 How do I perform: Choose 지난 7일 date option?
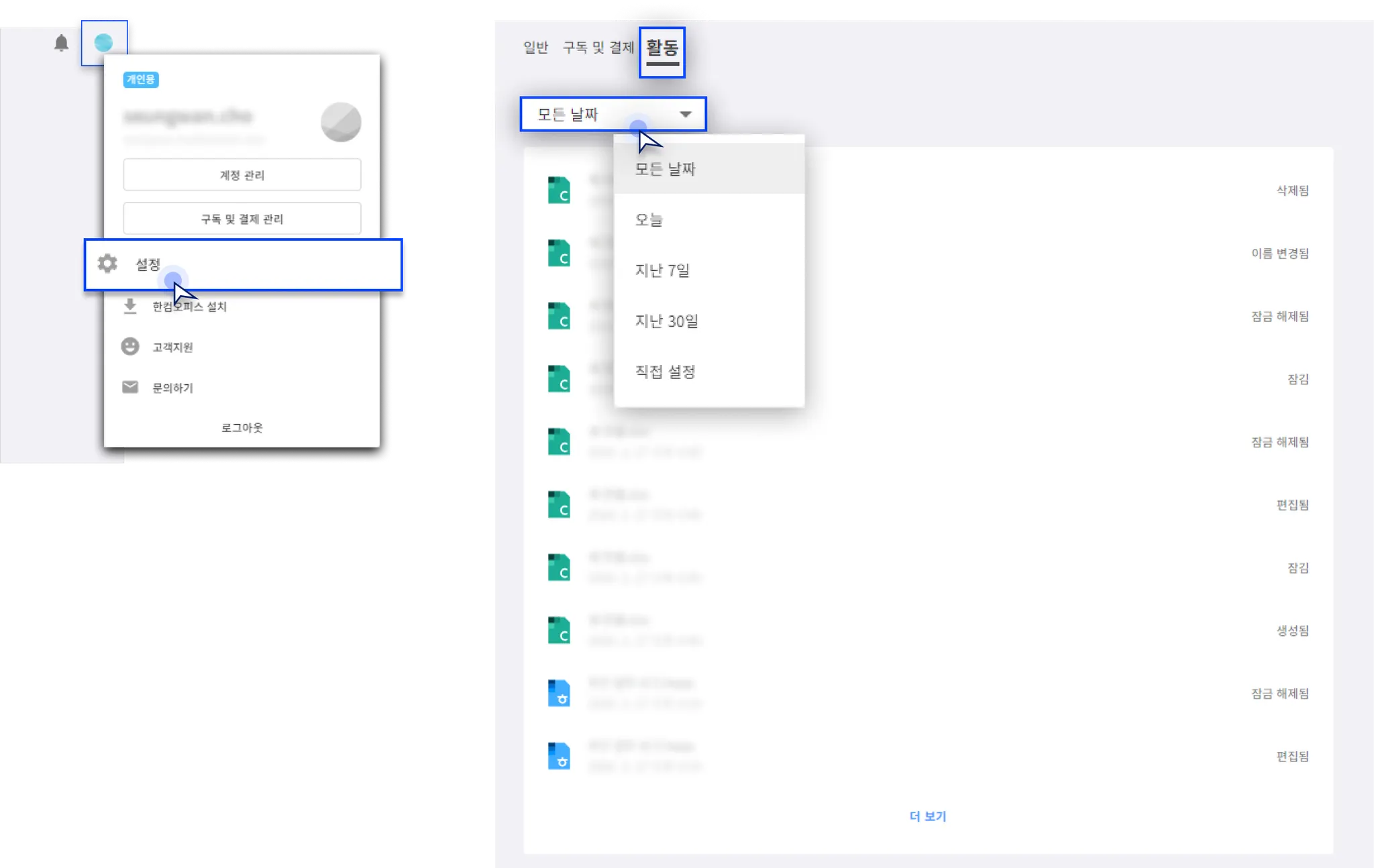[x=662, y=270]
